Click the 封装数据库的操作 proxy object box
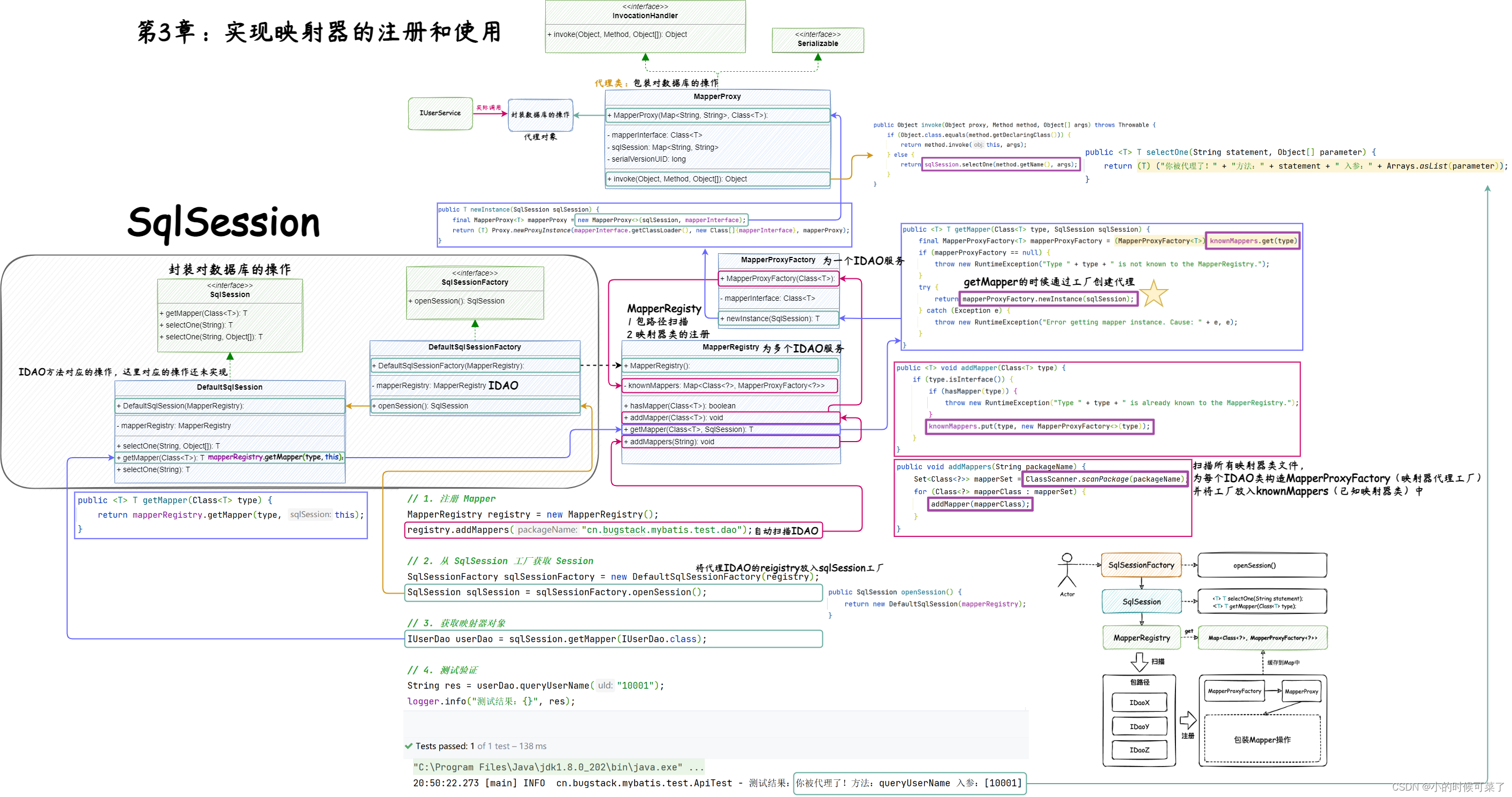This screenshot has height=797, width=1512. [540, 115]
